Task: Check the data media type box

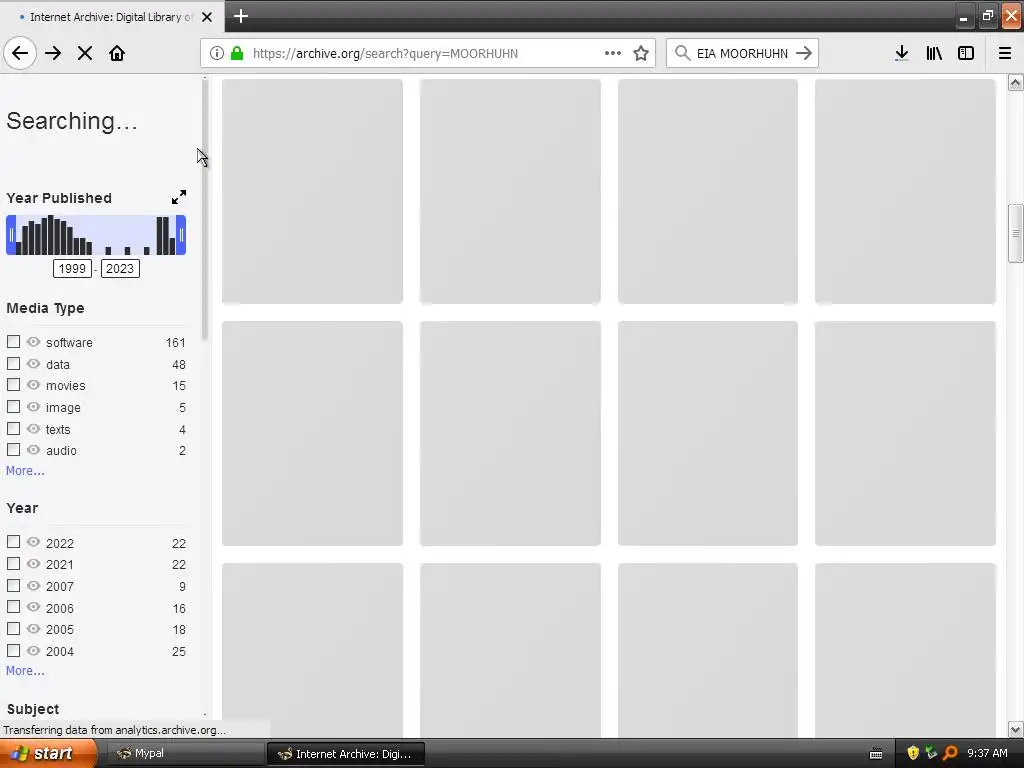Action: coord(13,364)
